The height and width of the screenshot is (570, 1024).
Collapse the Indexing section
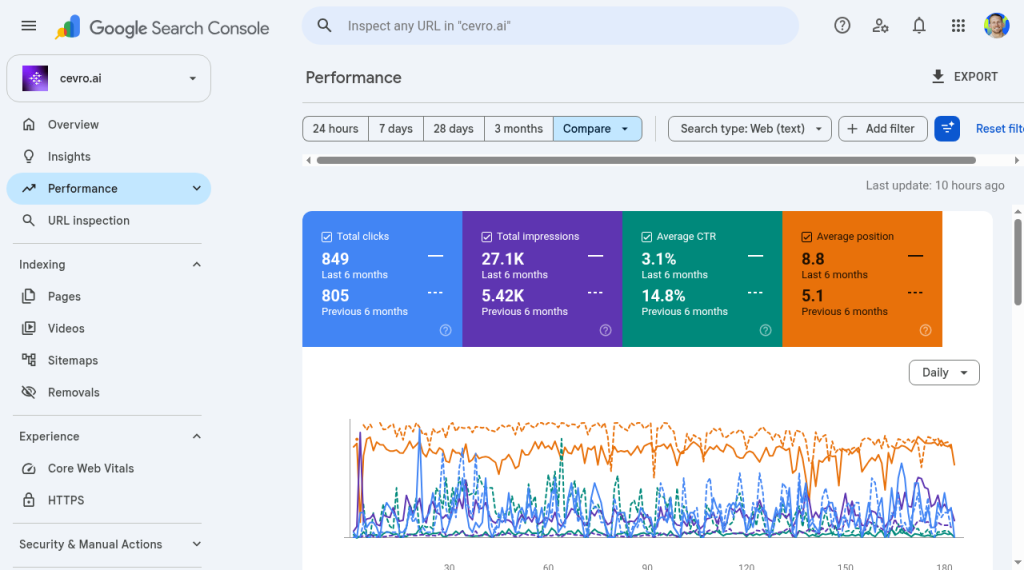click(197, 264)
